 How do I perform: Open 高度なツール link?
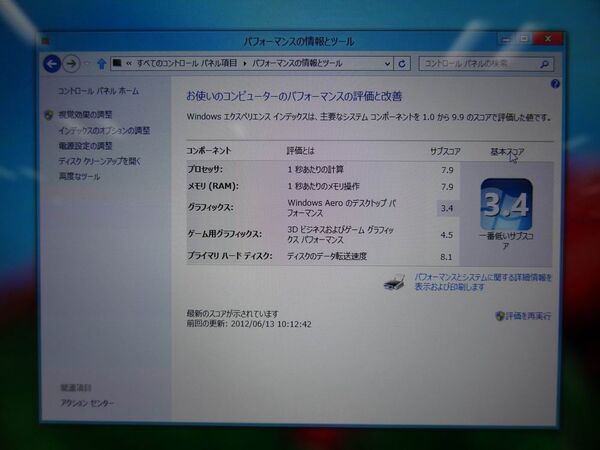tap(80, 176)
